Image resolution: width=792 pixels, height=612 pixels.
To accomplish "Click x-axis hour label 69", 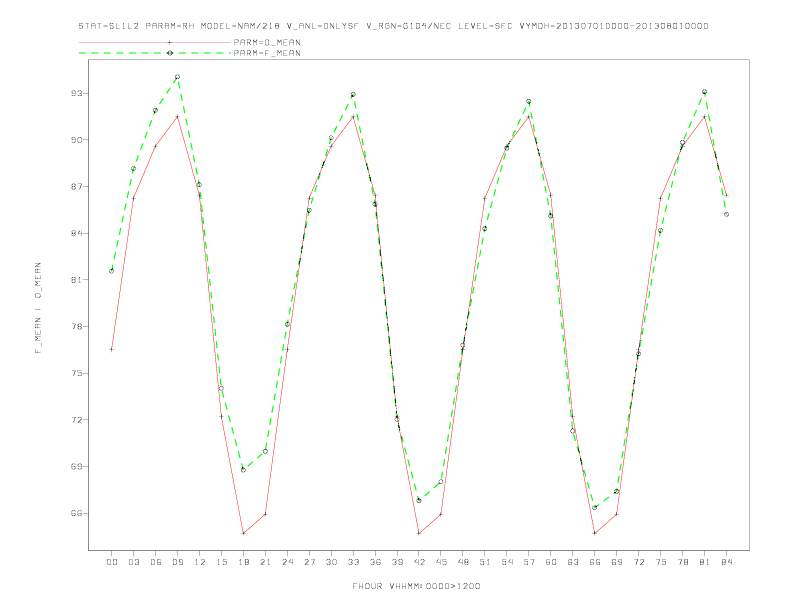I will pos(617,562).
